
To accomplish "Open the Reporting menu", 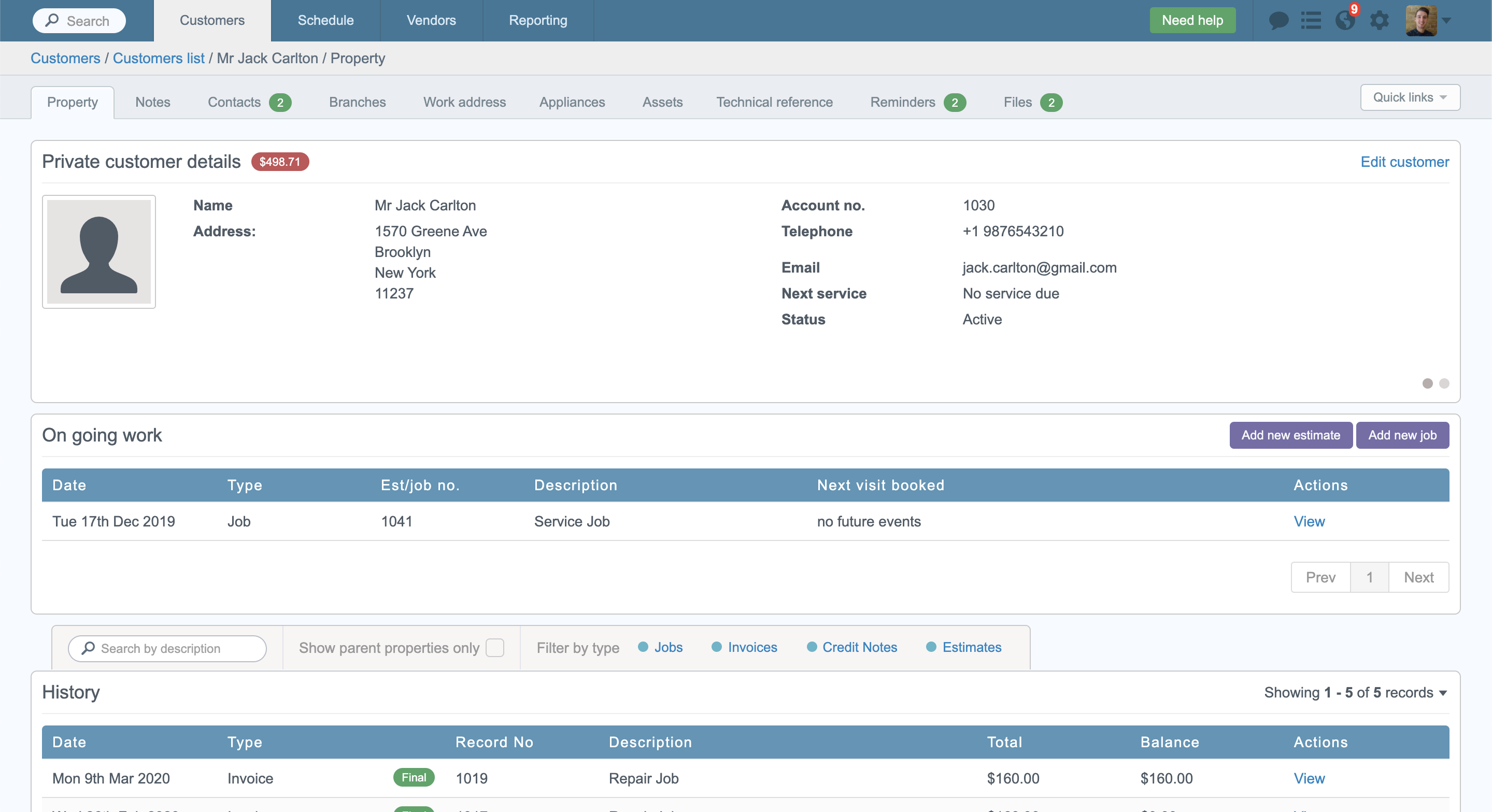I will click(537, 20).
